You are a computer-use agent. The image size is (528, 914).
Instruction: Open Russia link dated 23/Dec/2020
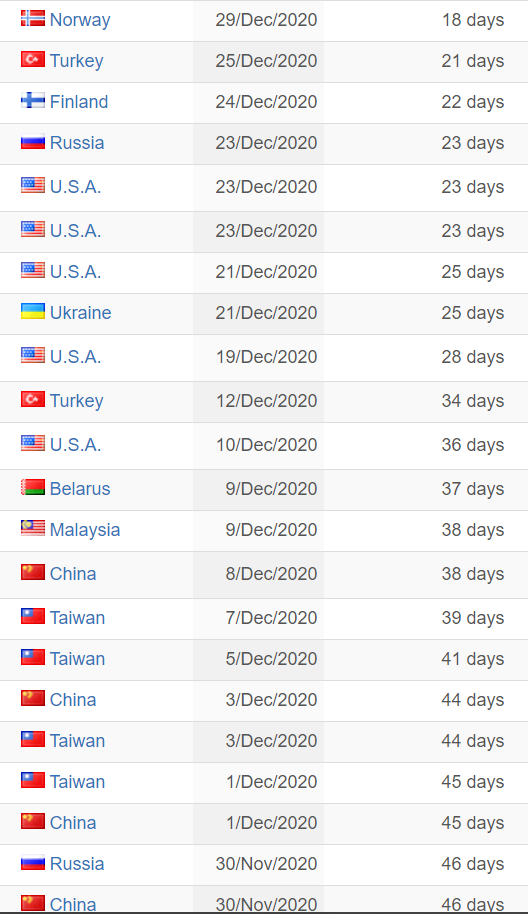[77, 143]
